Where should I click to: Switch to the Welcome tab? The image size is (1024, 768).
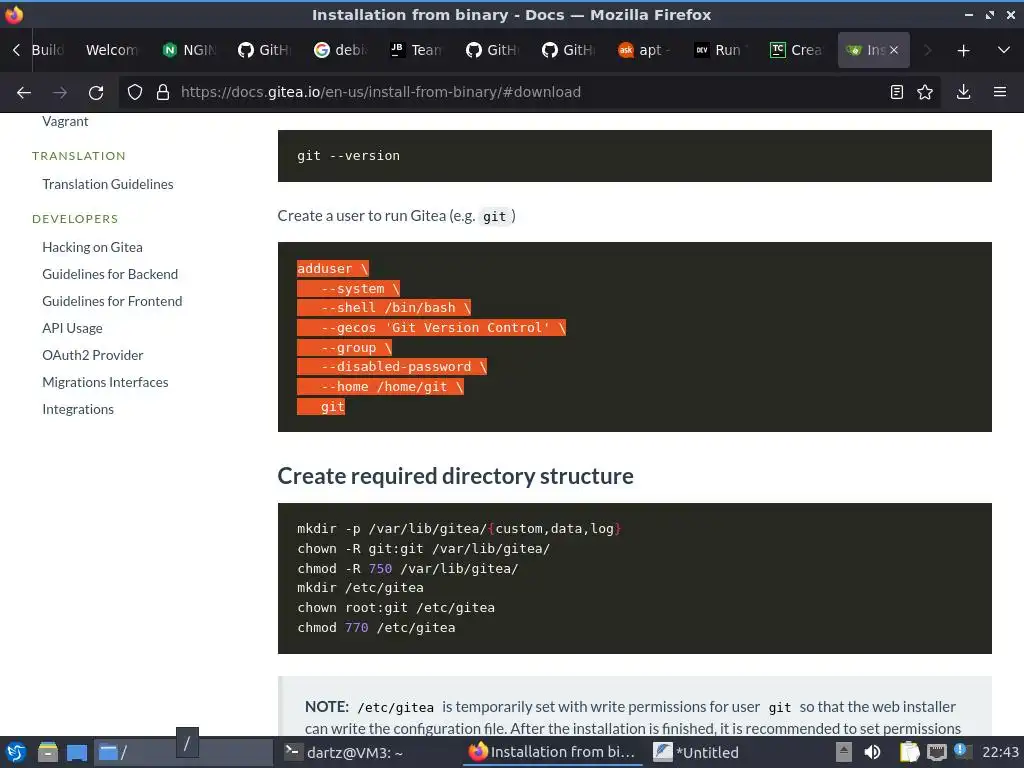pyautogui.click(x=112, y=50)
